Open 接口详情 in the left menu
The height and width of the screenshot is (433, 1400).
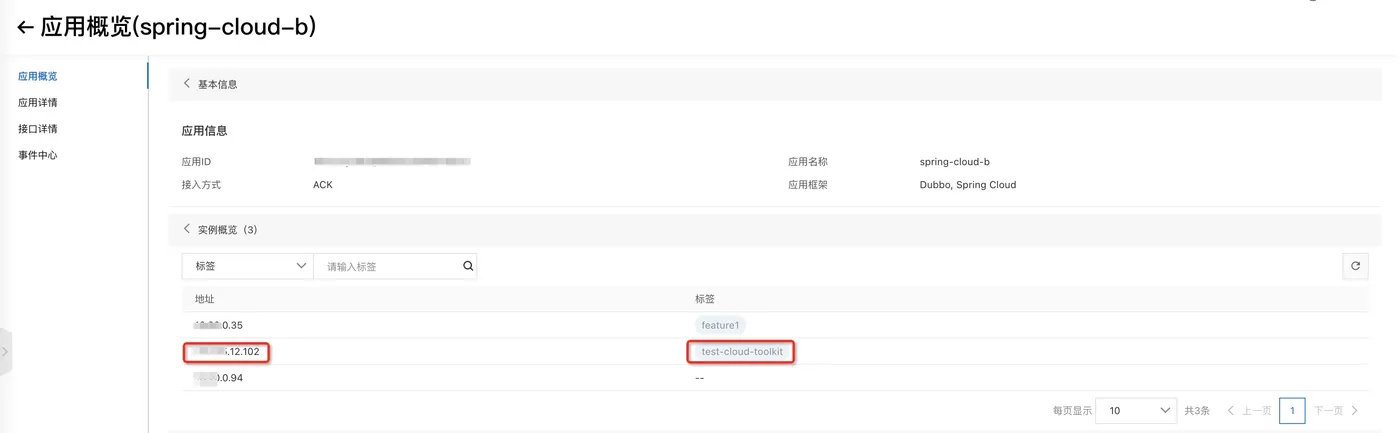coord(38,129)
